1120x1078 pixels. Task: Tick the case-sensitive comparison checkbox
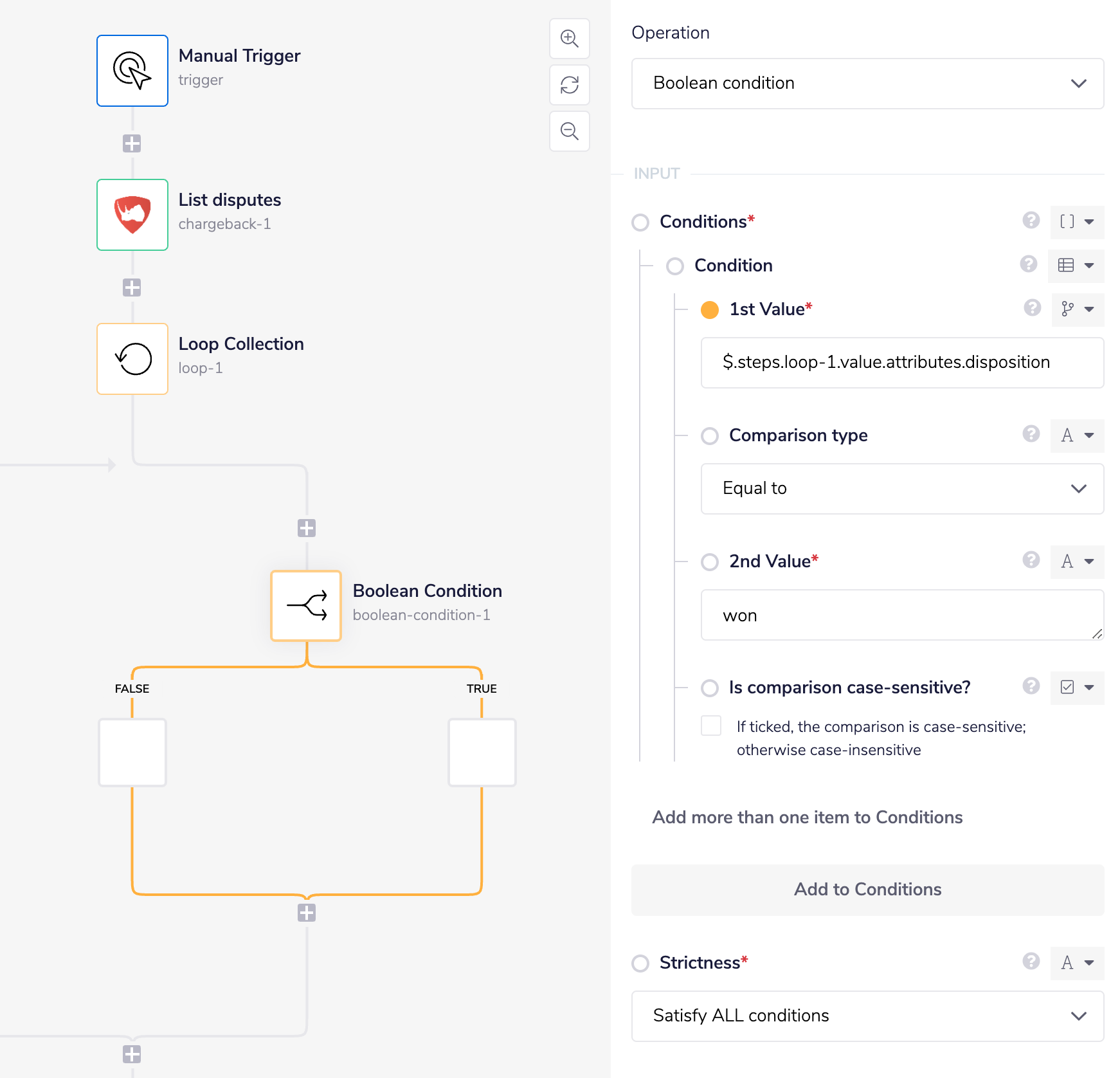[711, 726]
